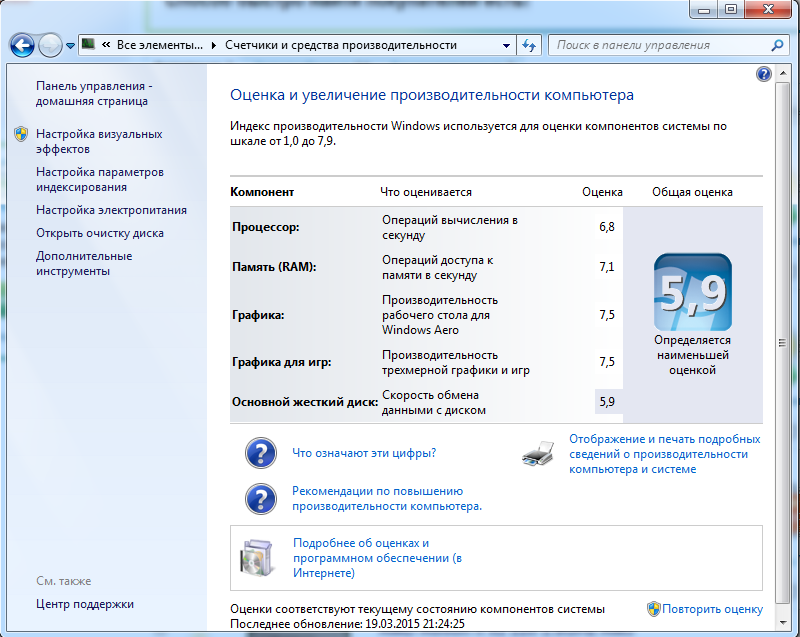
Task: Click the Back navigation arrow button
Action: click(22, 45)
